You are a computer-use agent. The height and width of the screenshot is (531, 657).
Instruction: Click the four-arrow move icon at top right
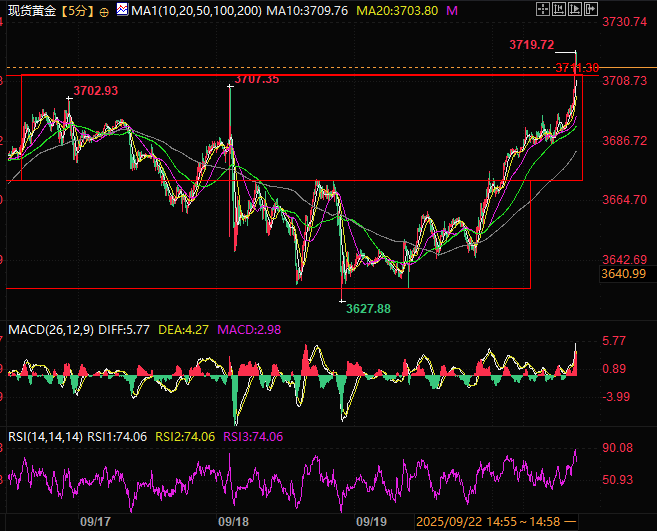click(x=543, y=9)
